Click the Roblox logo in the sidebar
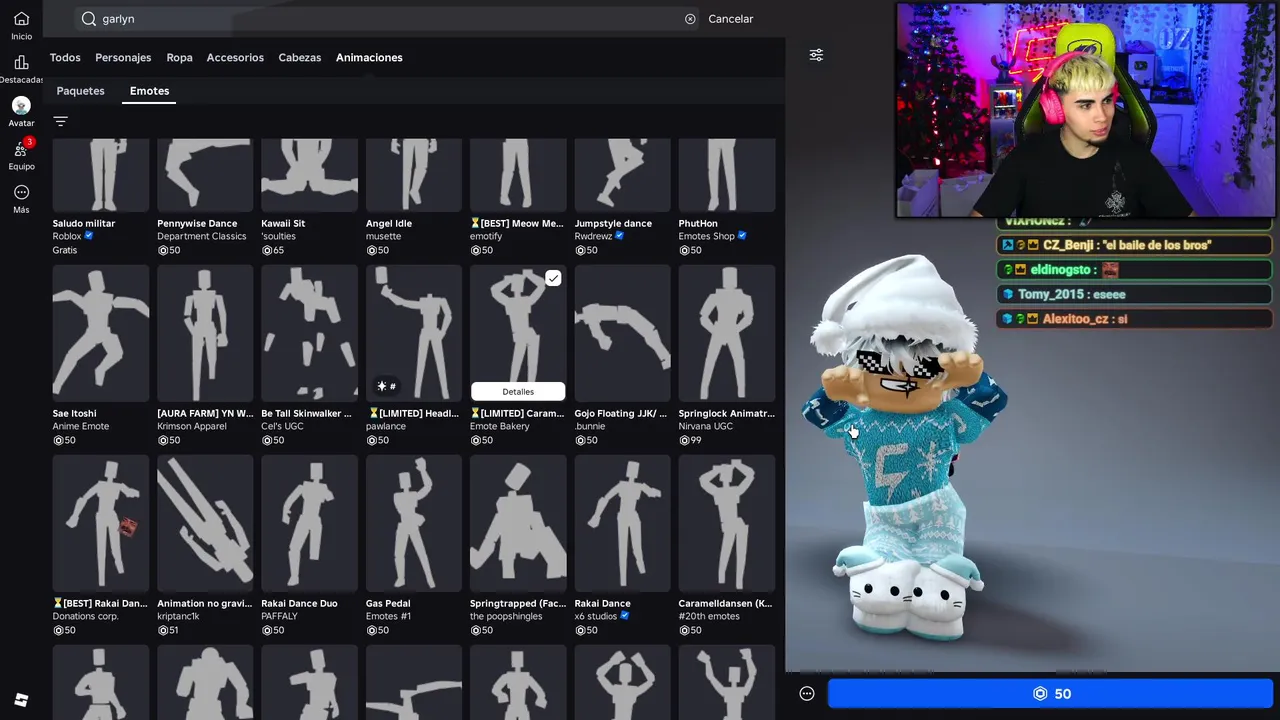 (21, 700)
